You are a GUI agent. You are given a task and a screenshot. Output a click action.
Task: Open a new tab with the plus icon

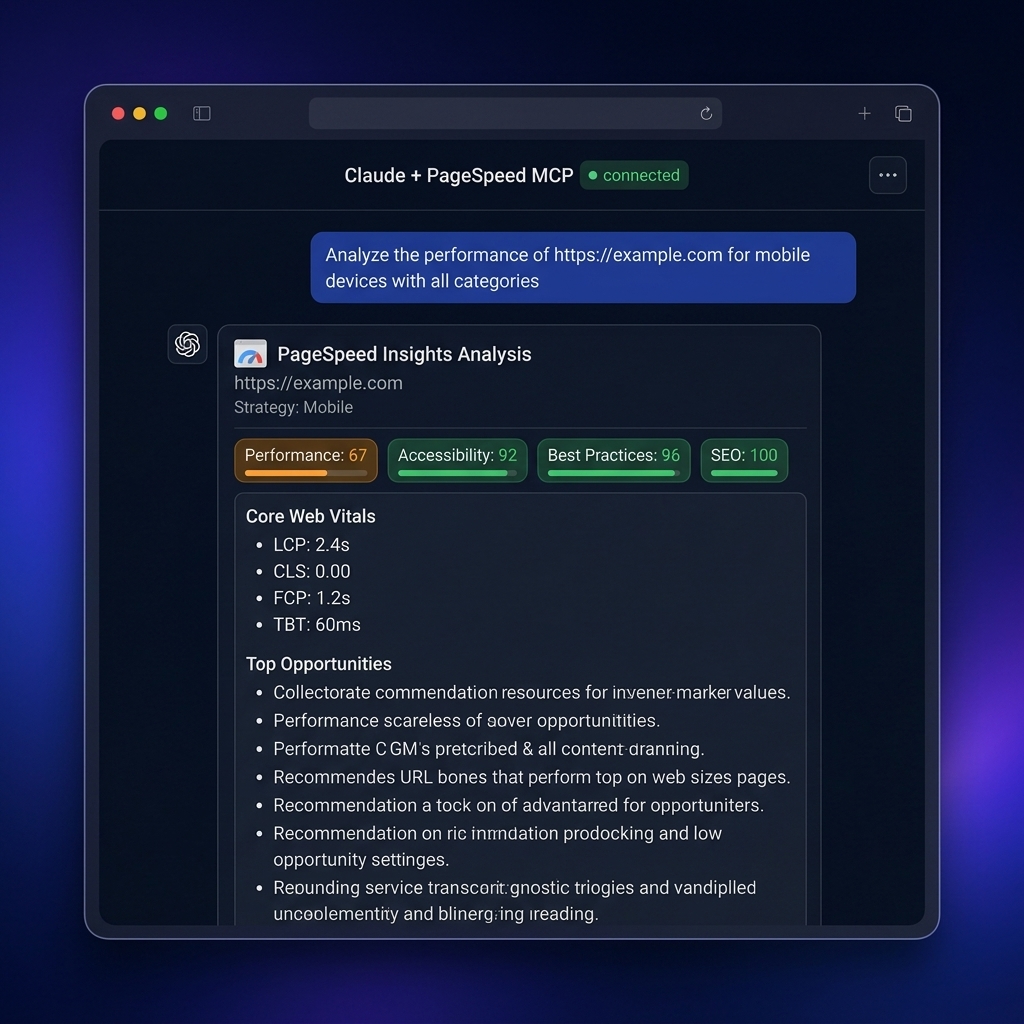click(864, 114)
